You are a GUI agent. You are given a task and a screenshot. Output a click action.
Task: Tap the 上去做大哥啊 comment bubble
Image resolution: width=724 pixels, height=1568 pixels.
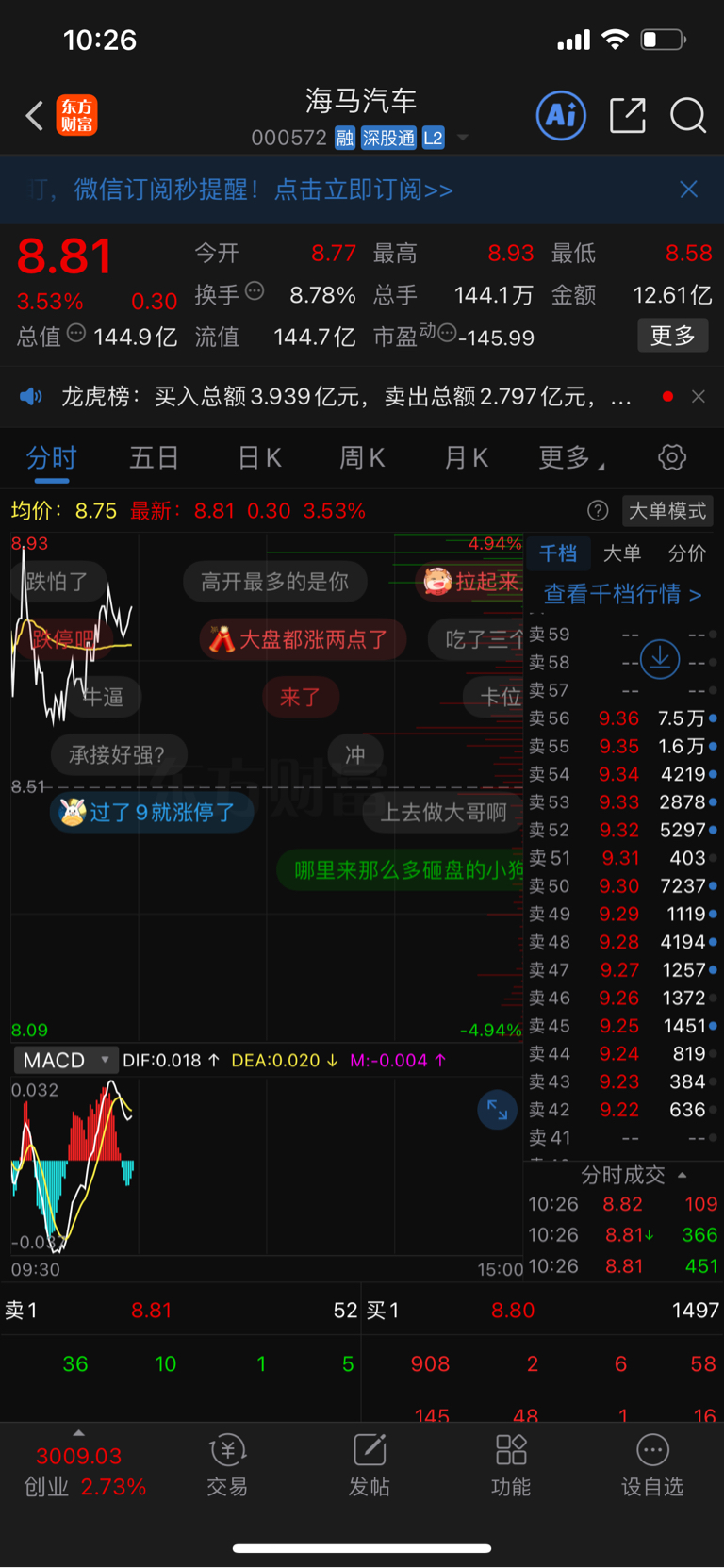[x=443, y=812]
